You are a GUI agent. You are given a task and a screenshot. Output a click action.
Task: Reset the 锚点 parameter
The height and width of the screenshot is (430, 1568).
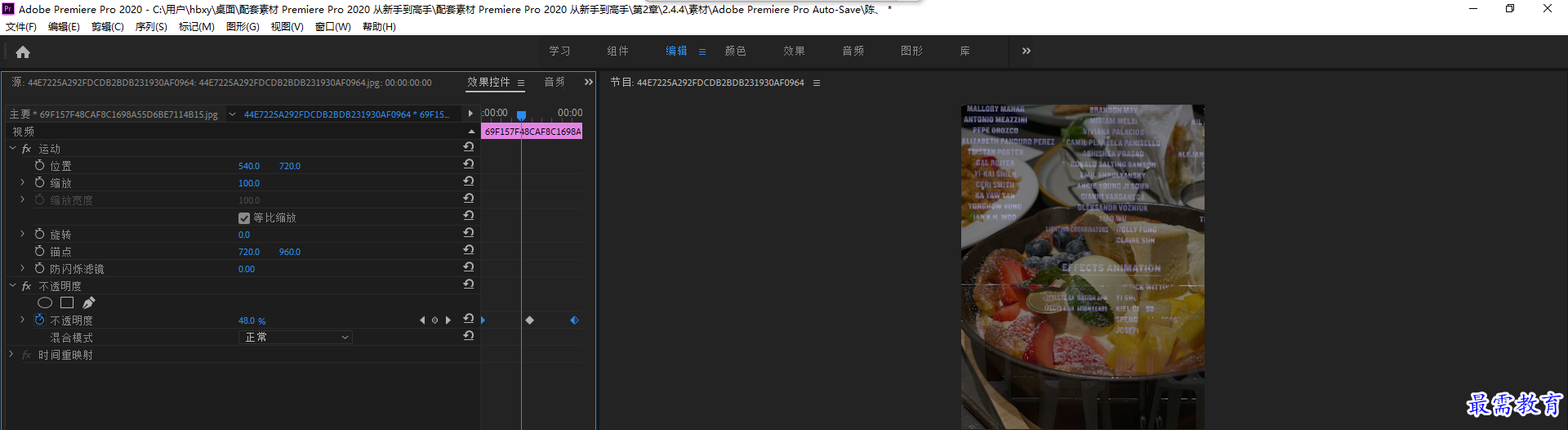coord(469,250)
